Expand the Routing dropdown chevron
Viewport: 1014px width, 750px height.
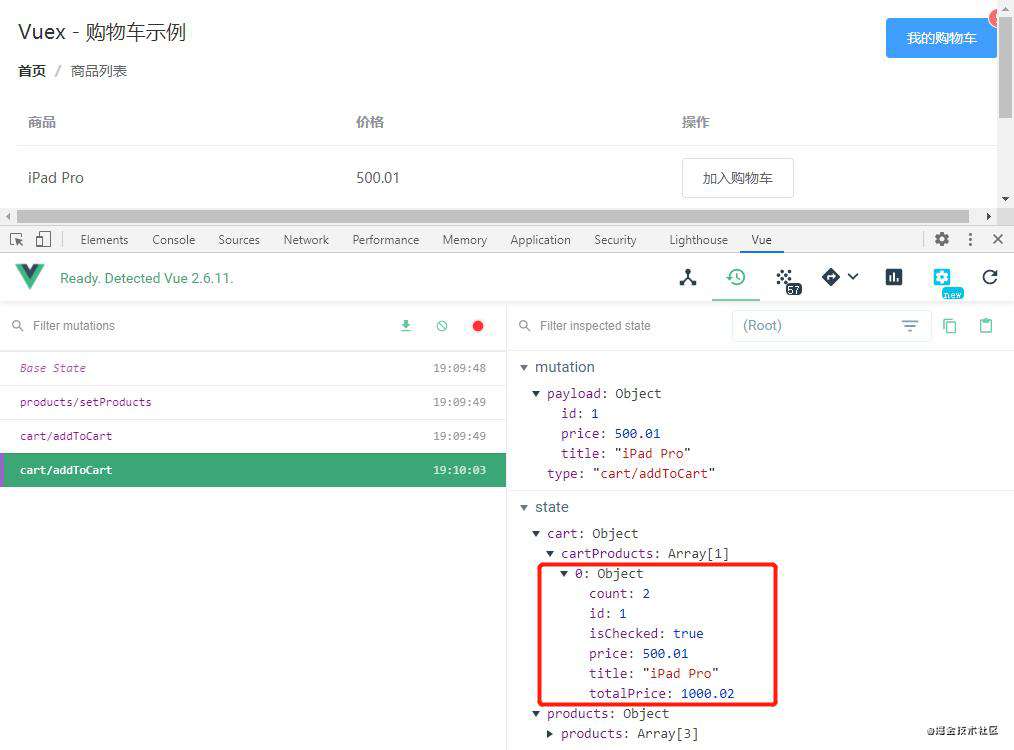pos(853,277)
